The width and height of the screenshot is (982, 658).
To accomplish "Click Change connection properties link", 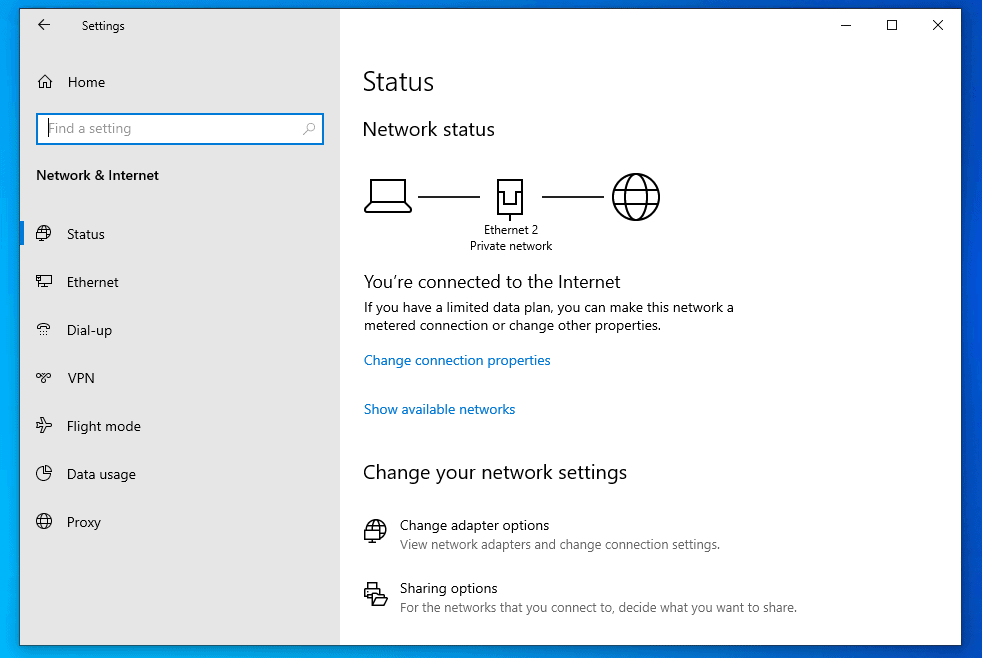I will click(x=457, y=361).
